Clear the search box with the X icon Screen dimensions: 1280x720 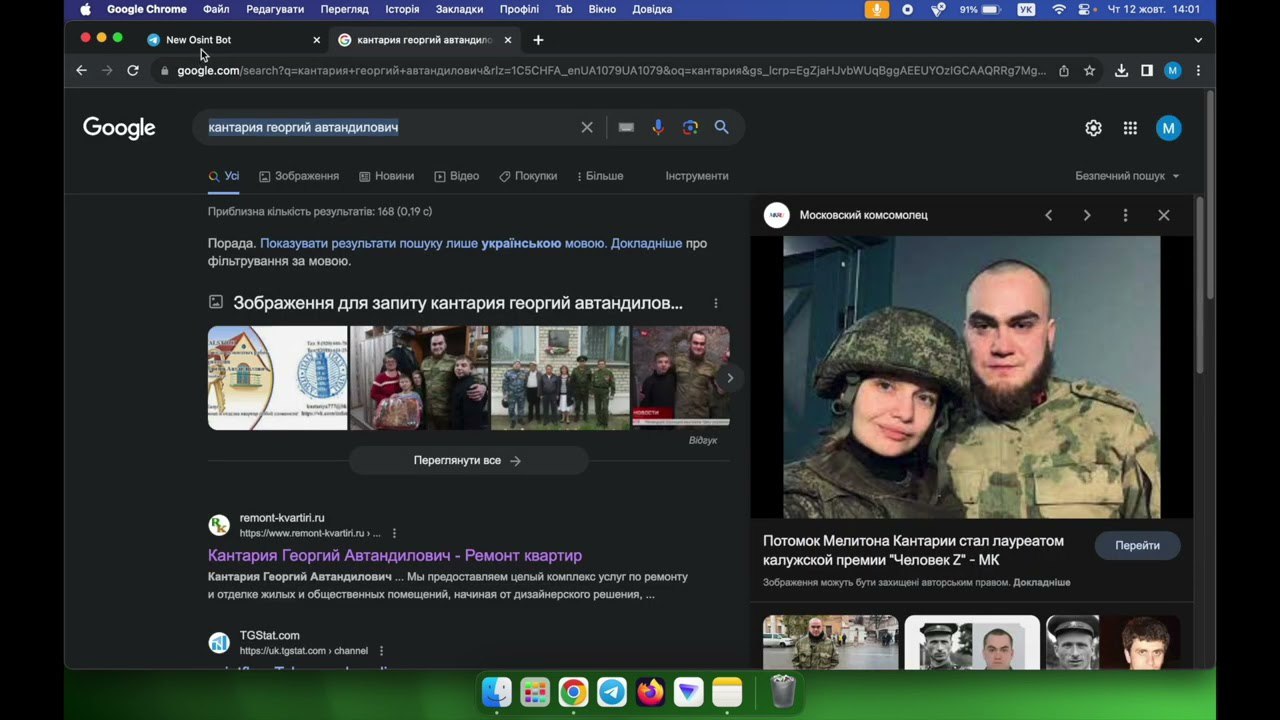pos(587,127)
